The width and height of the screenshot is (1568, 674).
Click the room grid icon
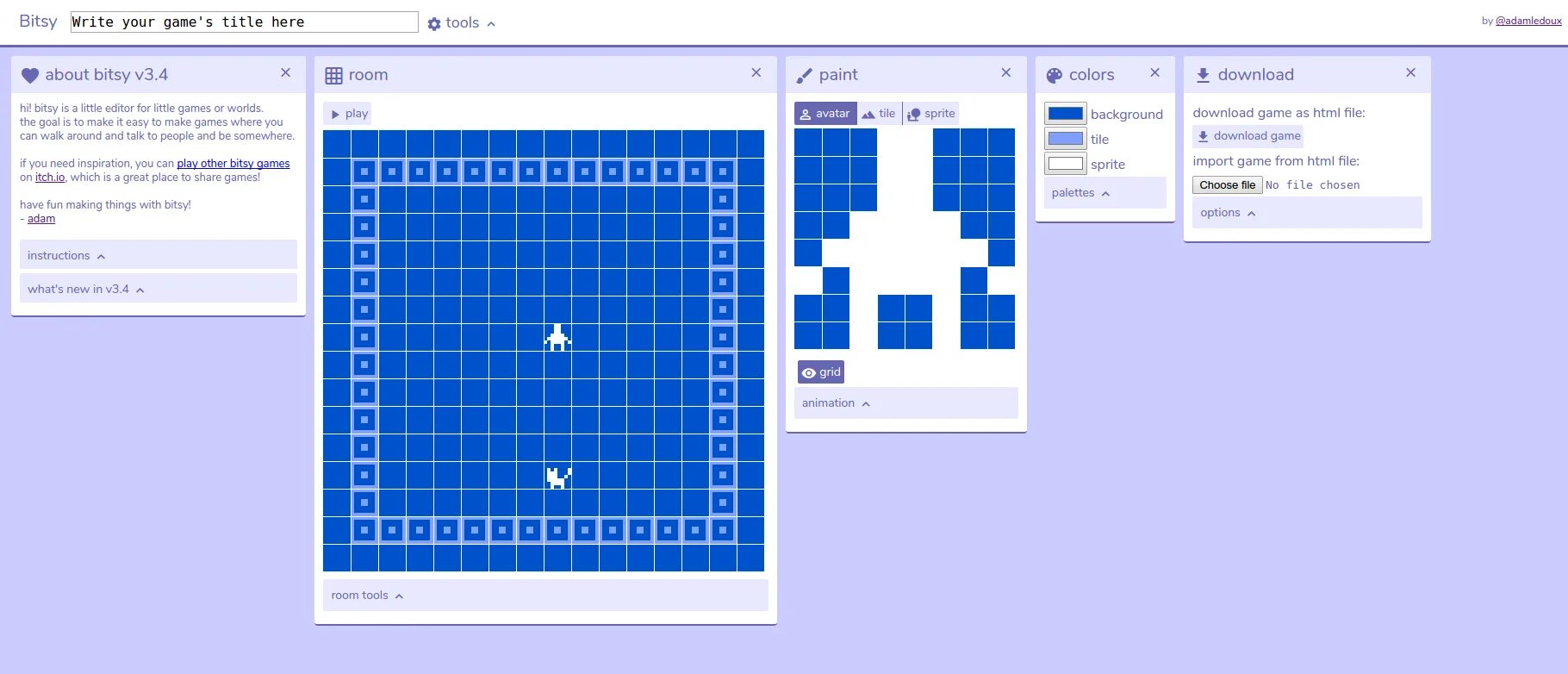point(333,76)
